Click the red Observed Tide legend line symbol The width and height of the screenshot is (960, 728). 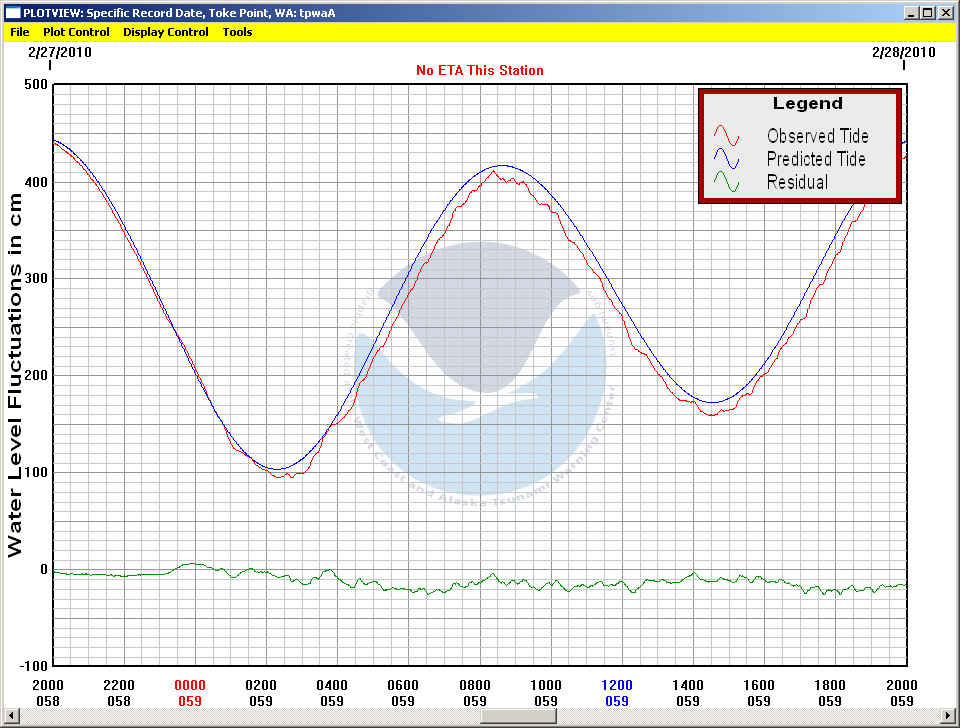(727, 136)
